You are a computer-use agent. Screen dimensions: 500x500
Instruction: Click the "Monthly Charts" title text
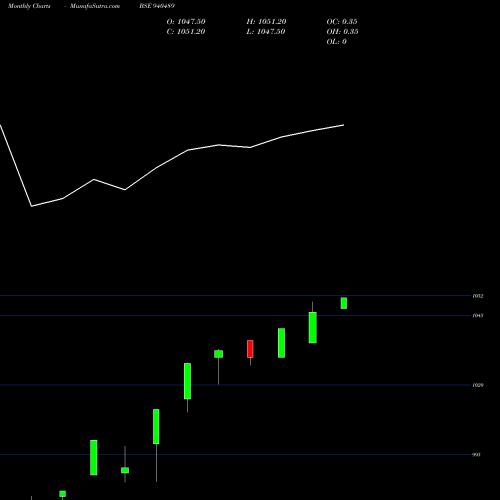[29, 6]
